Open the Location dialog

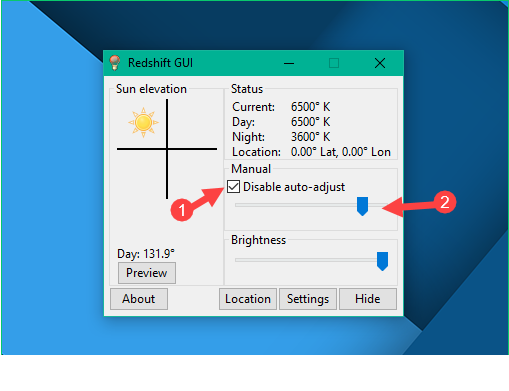248,299
